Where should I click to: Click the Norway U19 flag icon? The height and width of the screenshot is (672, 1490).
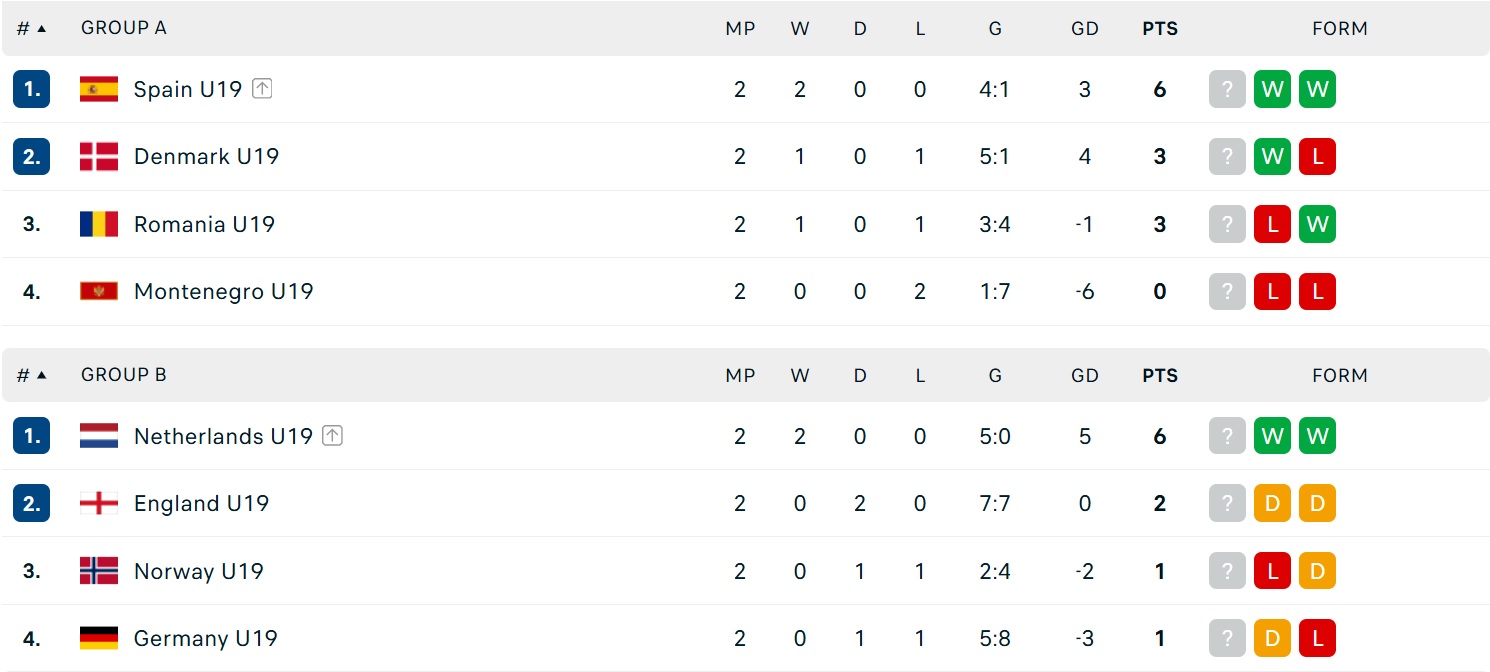pyautogui.click(x=99, y=571)
